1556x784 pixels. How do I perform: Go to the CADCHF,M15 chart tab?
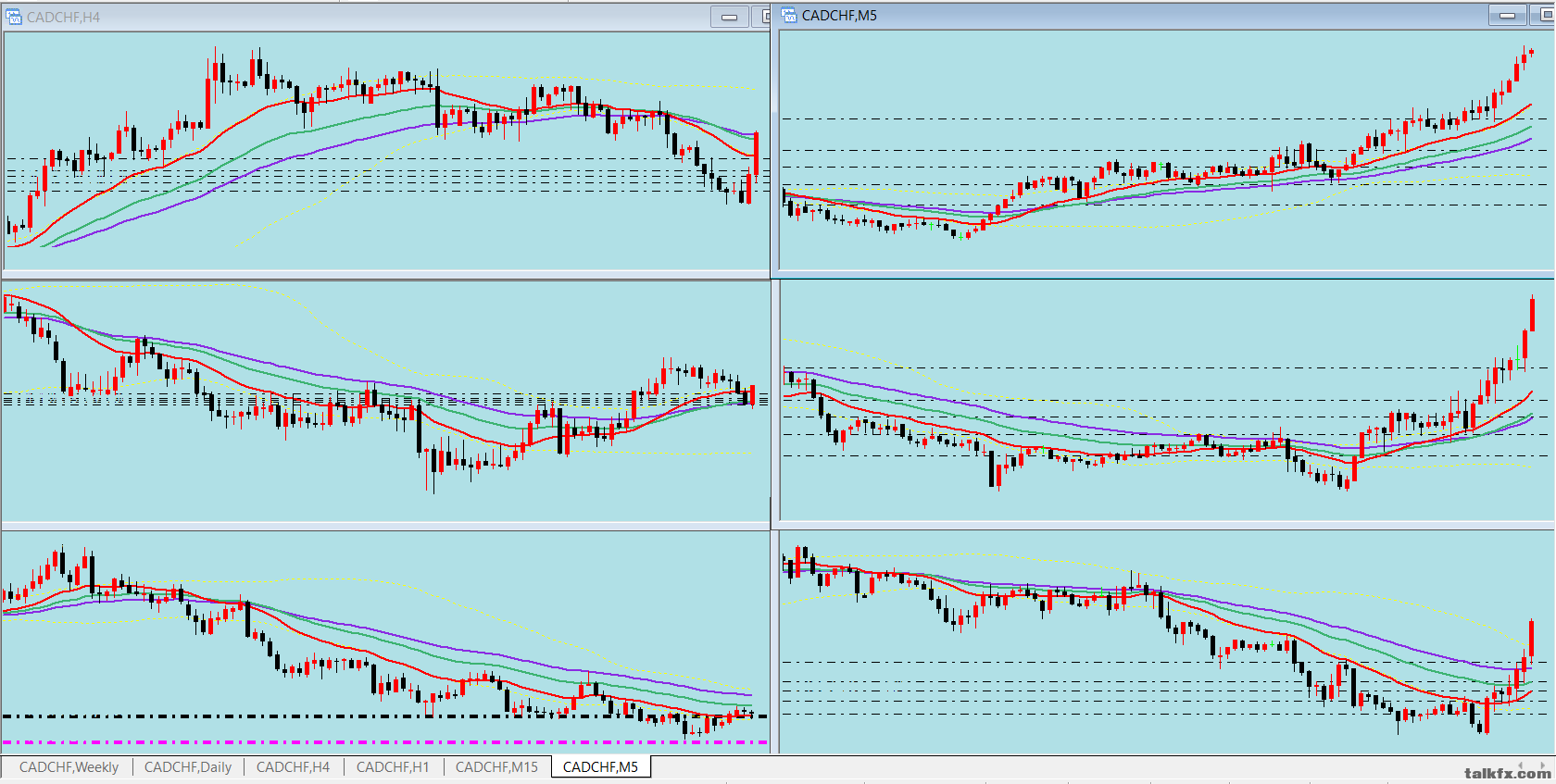click(x=496, y=766)
